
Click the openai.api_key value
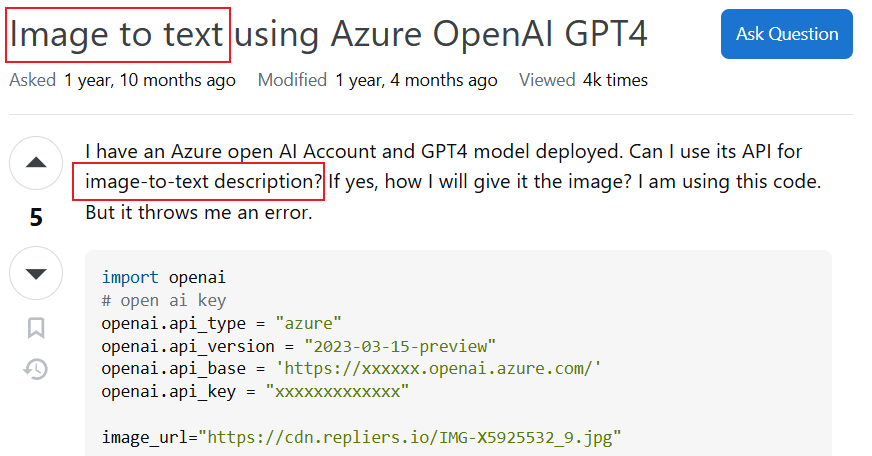tap(337, 392)
